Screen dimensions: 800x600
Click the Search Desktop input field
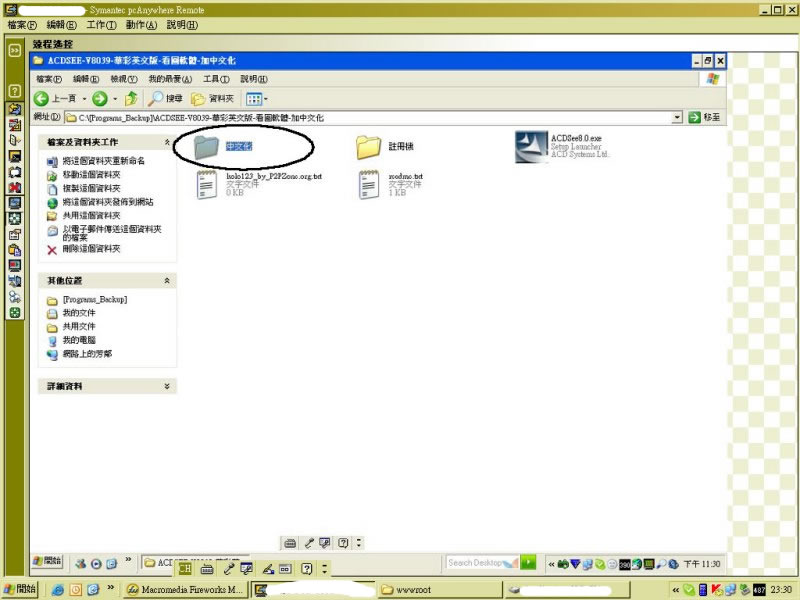[x=483, y=563]
